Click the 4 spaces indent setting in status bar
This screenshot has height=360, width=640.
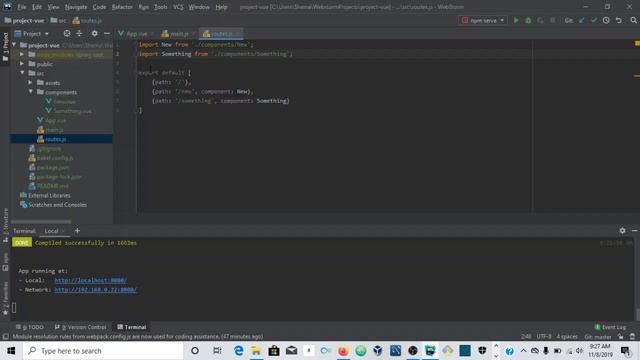point(567,337)
